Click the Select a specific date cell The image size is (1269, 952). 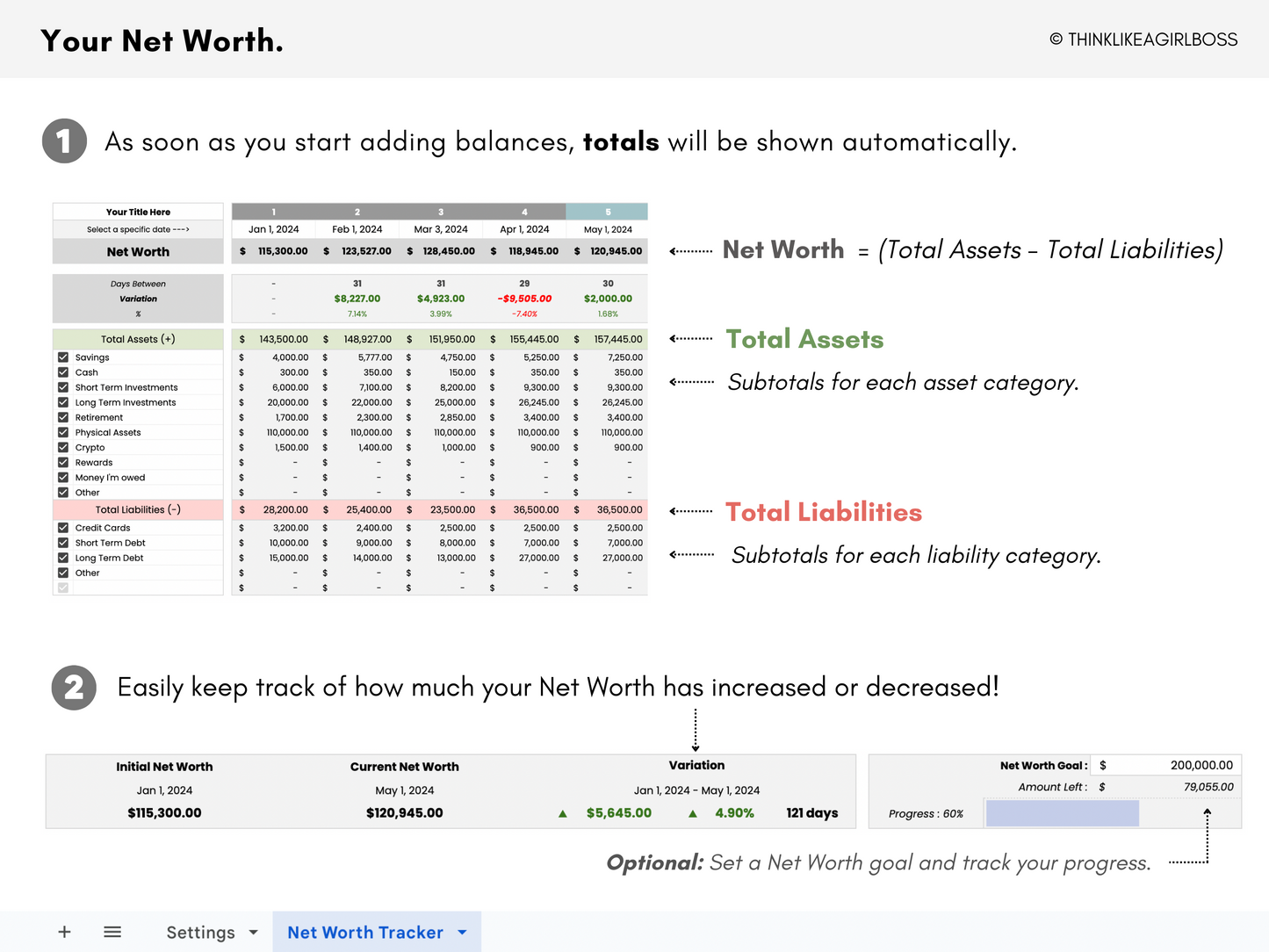pos(137,229)
